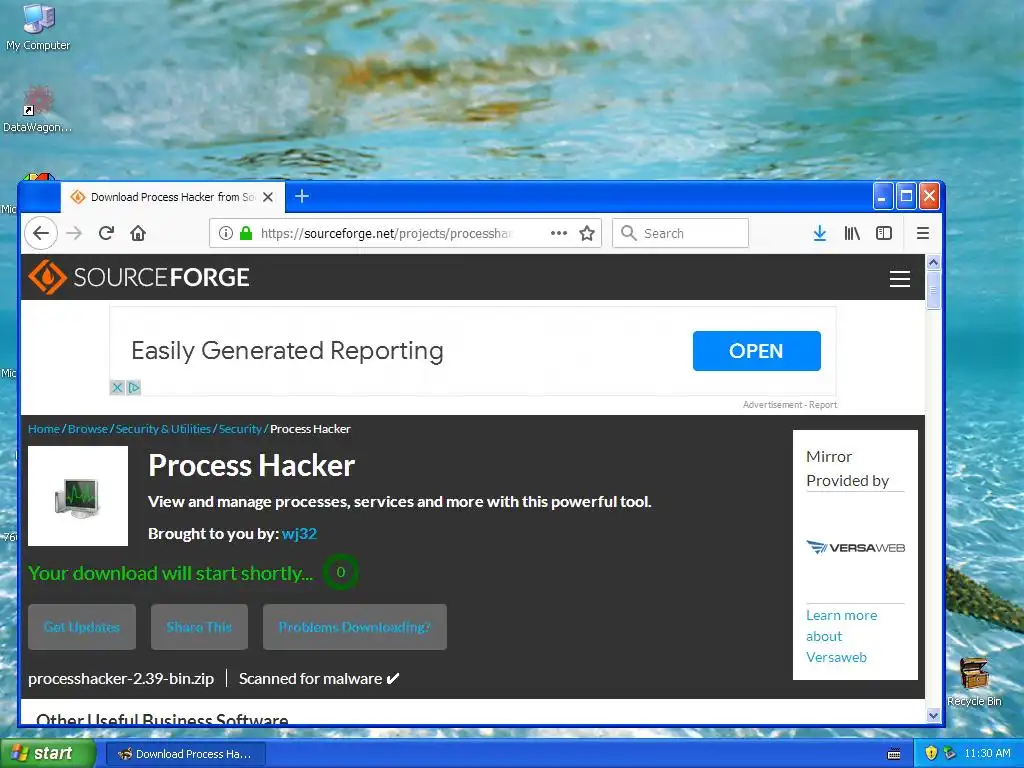This screenshot has height=768, width=1024.
Task: Click the Share This button
Action: [199, 627]
